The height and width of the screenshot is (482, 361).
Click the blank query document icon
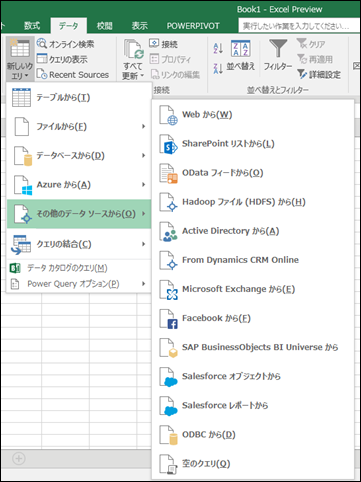[x=168, y=464]
